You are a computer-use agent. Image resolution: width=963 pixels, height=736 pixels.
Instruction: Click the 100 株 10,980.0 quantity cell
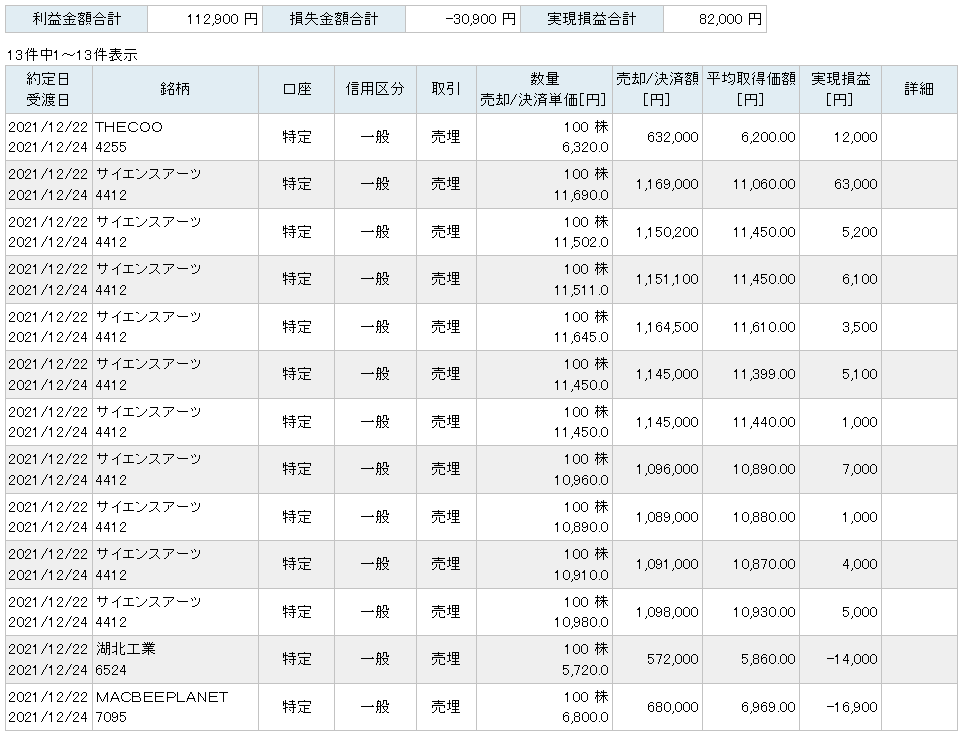pos(544,612)
